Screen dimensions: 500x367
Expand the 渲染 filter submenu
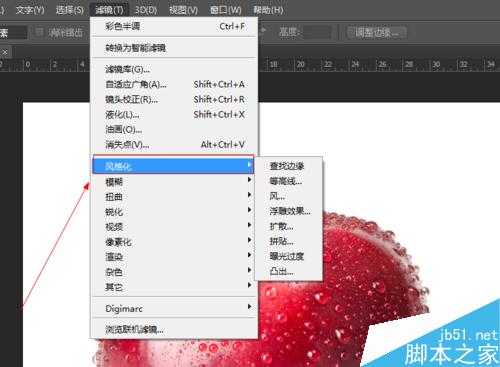174,257
